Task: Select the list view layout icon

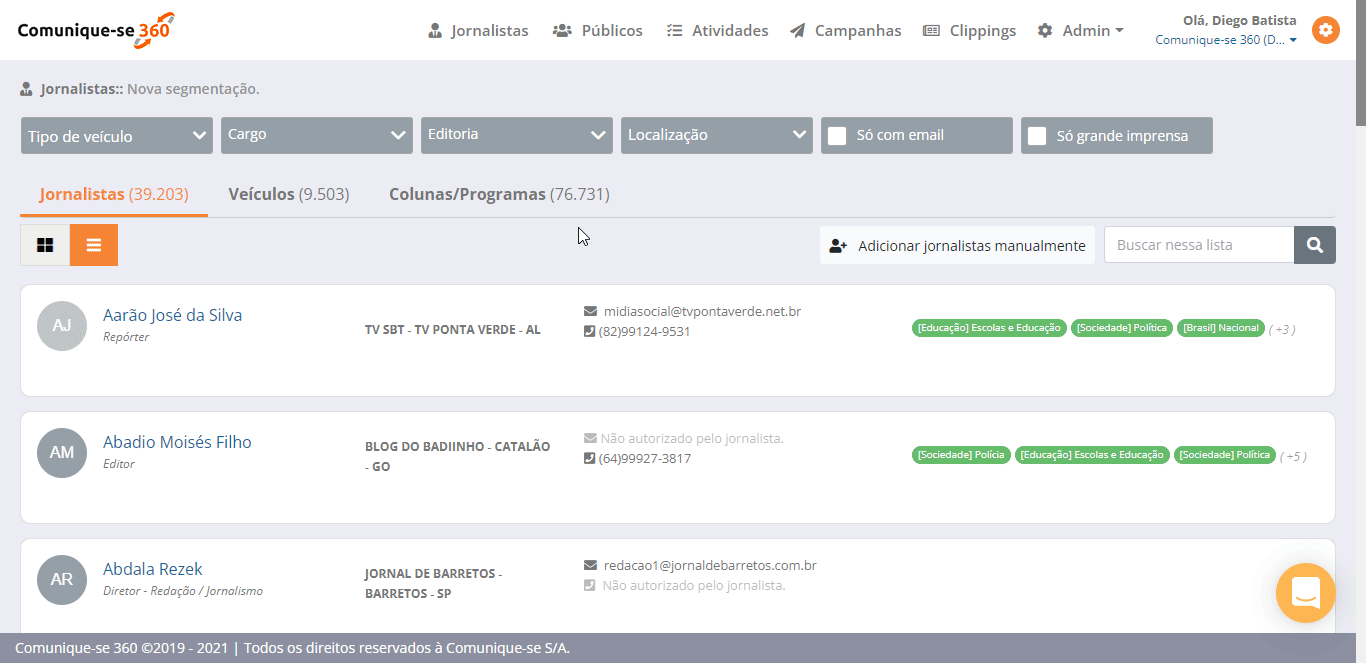Action: point(94,245)
